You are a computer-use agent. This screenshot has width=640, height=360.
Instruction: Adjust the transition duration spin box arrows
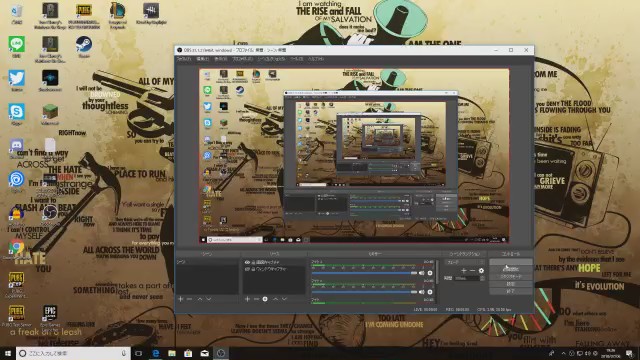pyautogui.click(x=482, y=278)
